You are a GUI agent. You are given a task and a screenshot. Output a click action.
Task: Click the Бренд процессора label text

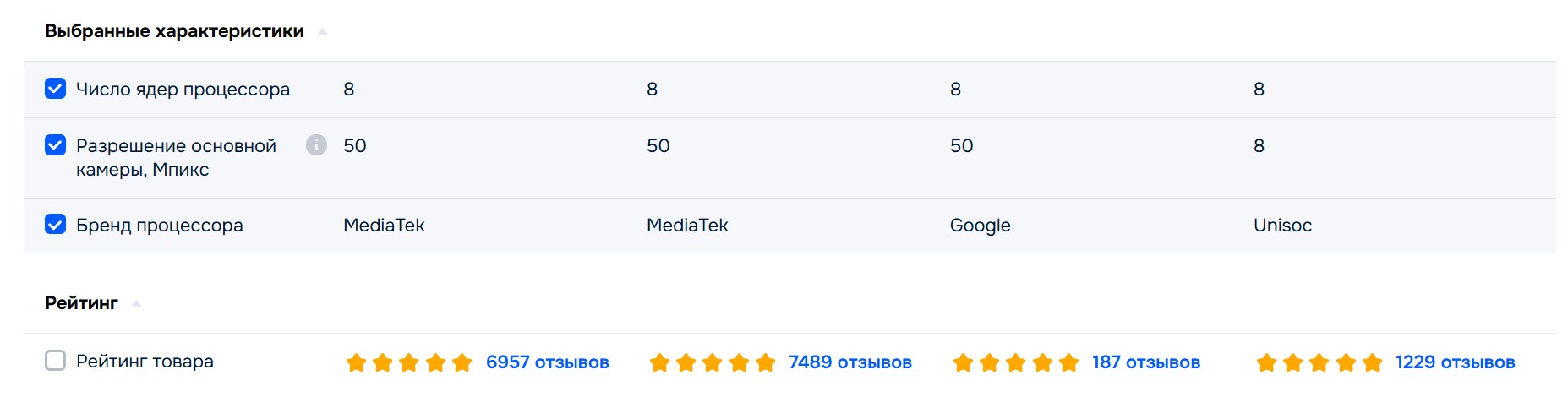point(160,226)
